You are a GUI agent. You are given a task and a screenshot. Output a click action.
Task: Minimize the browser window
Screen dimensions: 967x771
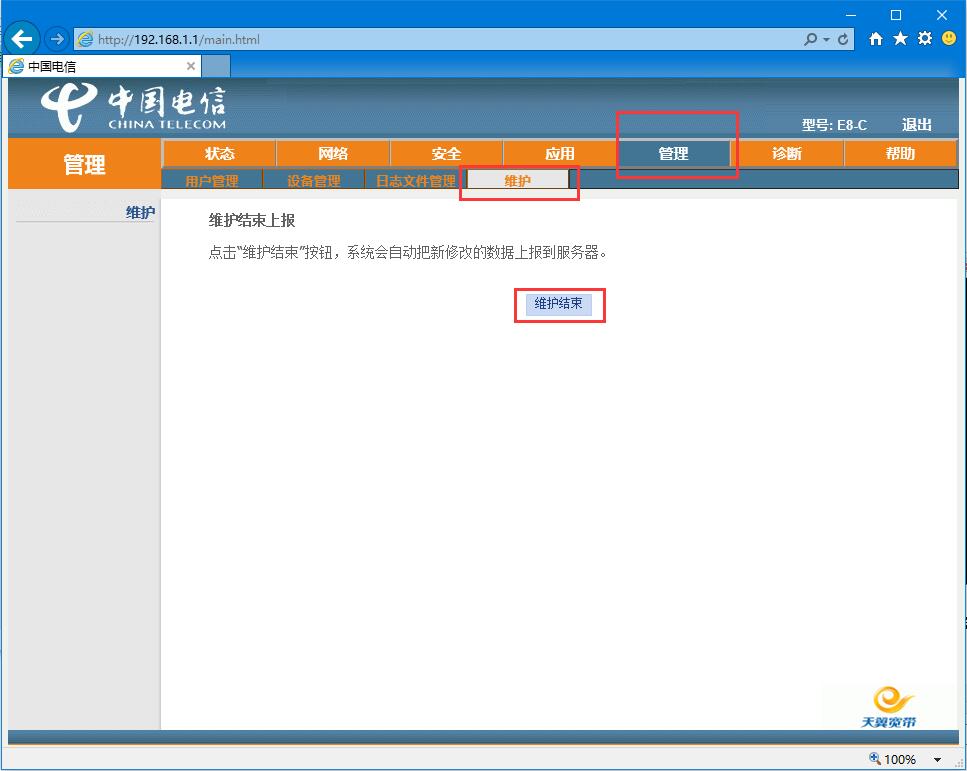pyautogui.click(x=851, y=15)
